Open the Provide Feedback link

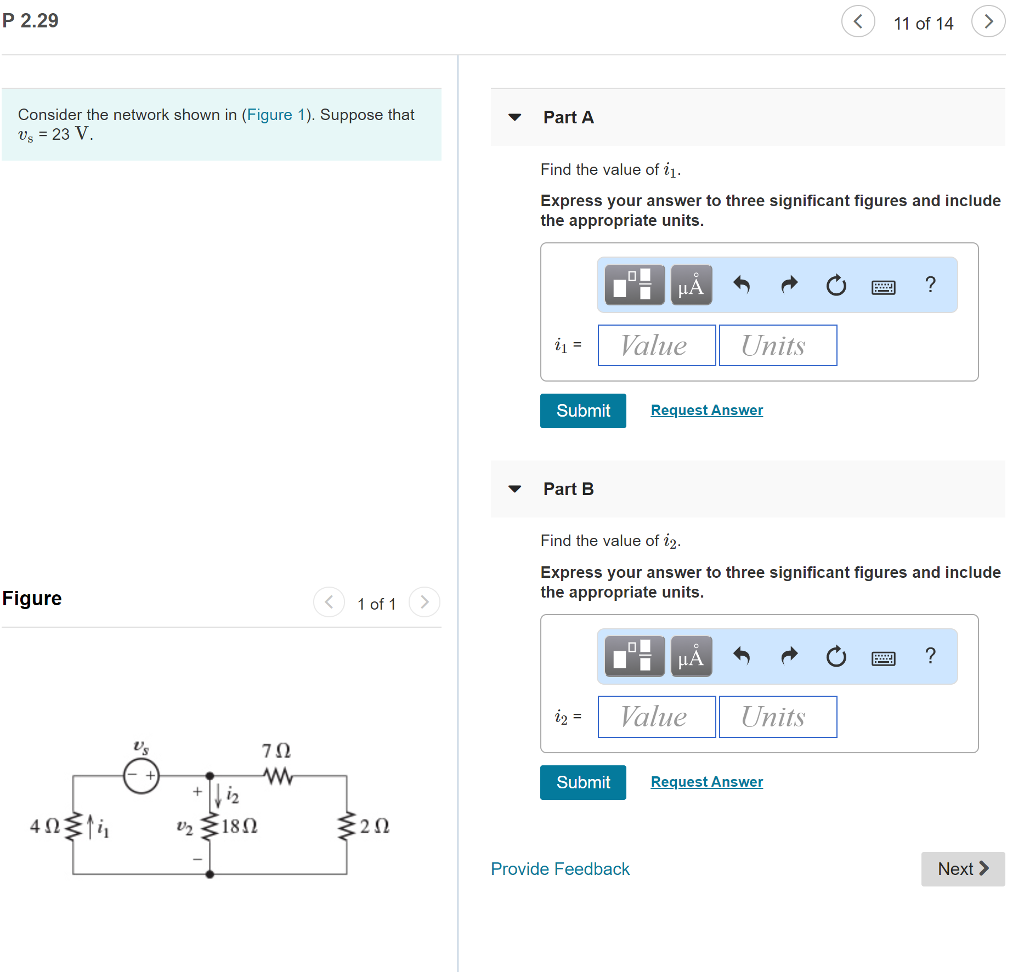coord(560,869)
